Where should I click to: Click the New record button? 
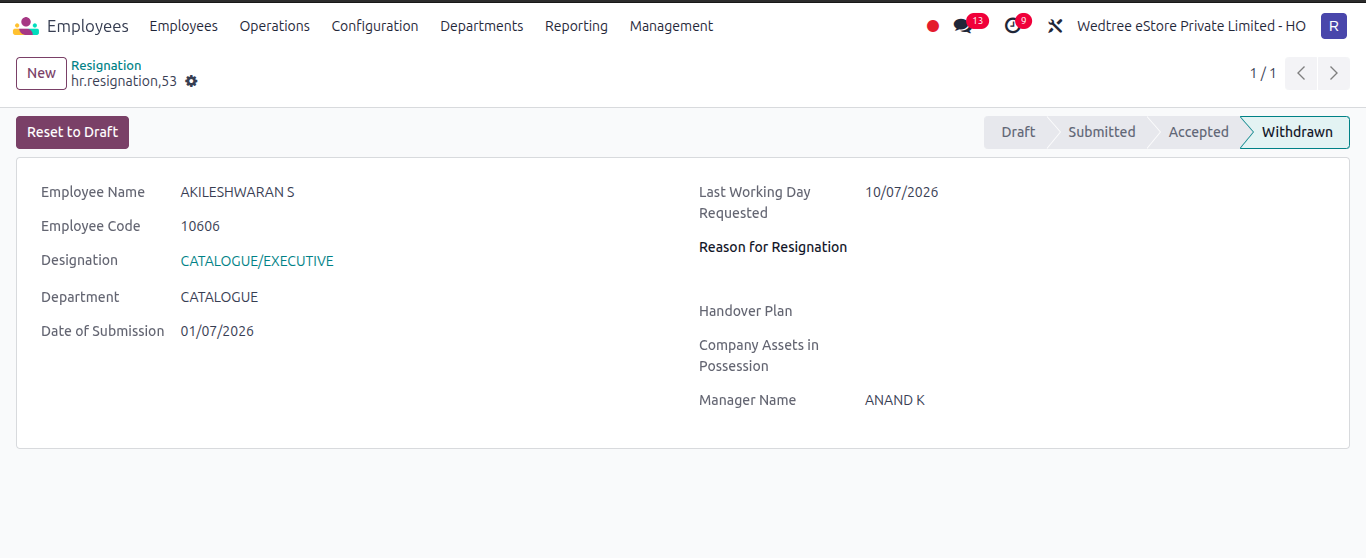[41, 73]
